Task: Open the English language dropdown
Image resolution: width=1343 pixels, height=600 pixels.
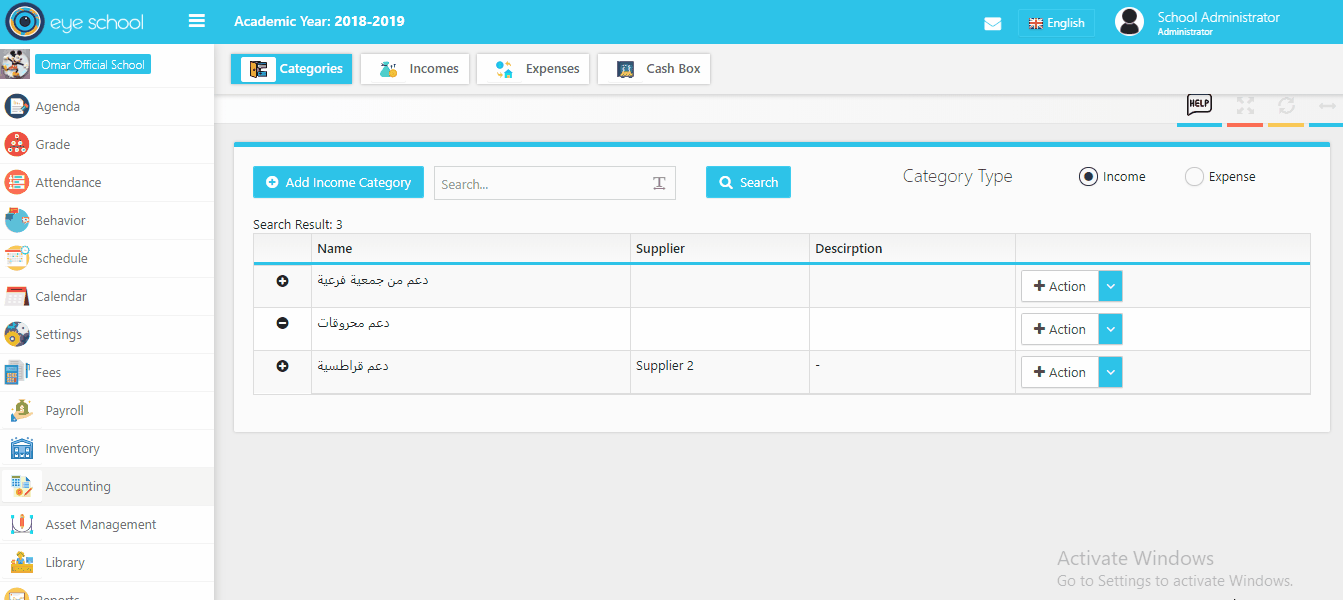Action: tap(1056, 23)
